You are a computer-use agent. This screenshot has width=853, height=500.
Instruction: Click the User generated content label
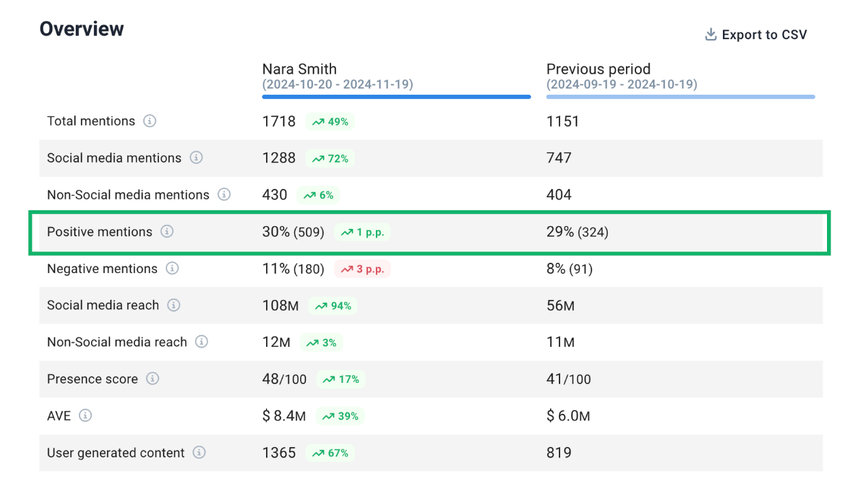coord(116,453)
